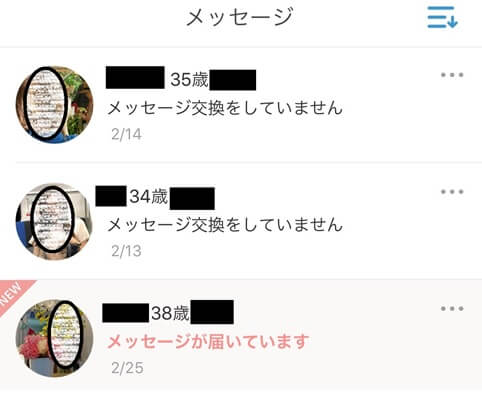Click the 2/13 date stamp
The width and height of the screenshot is (482, 415).
(126, 251)
